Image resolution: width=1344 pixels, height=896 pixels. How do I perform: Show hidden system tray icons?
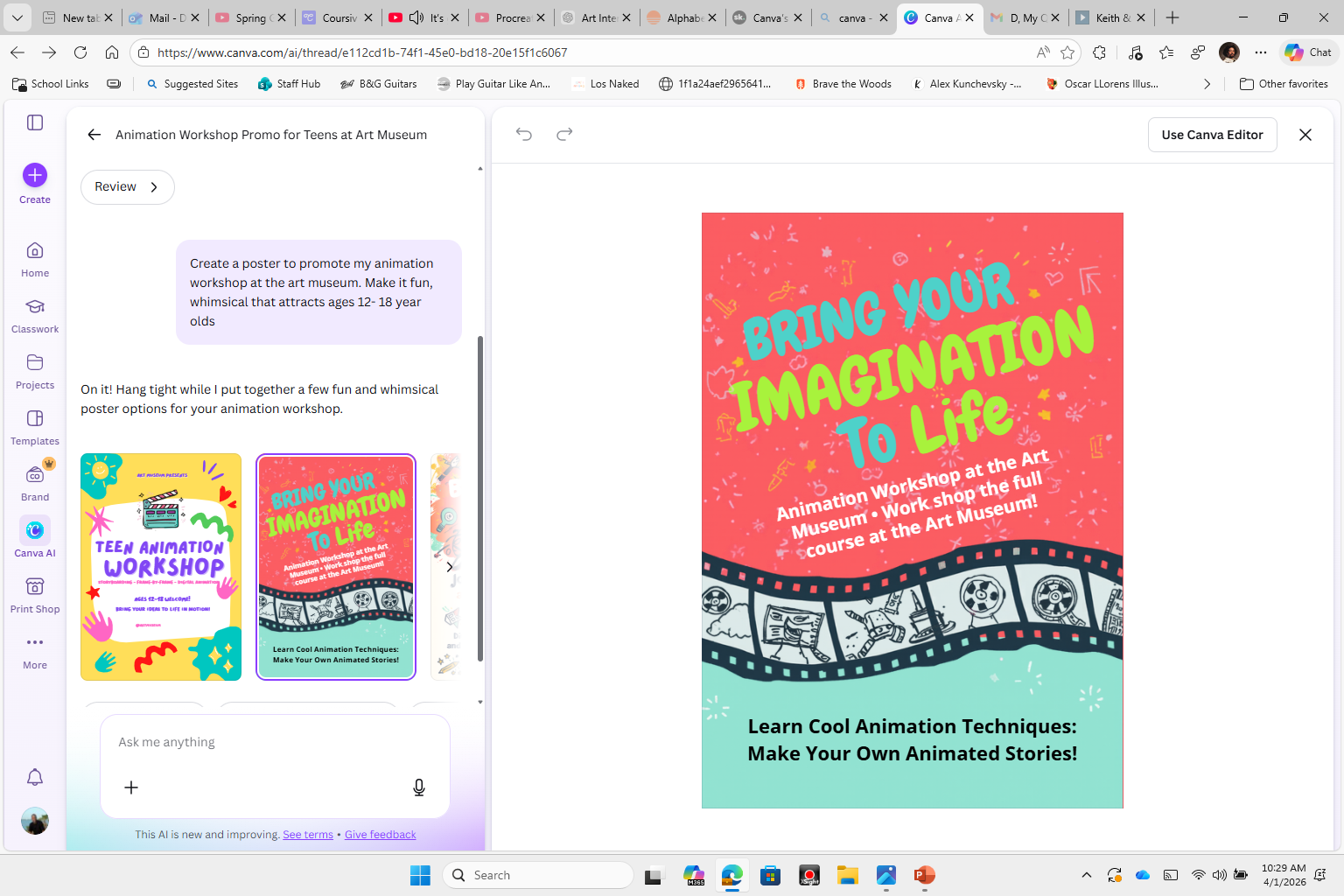(1087, 875)
